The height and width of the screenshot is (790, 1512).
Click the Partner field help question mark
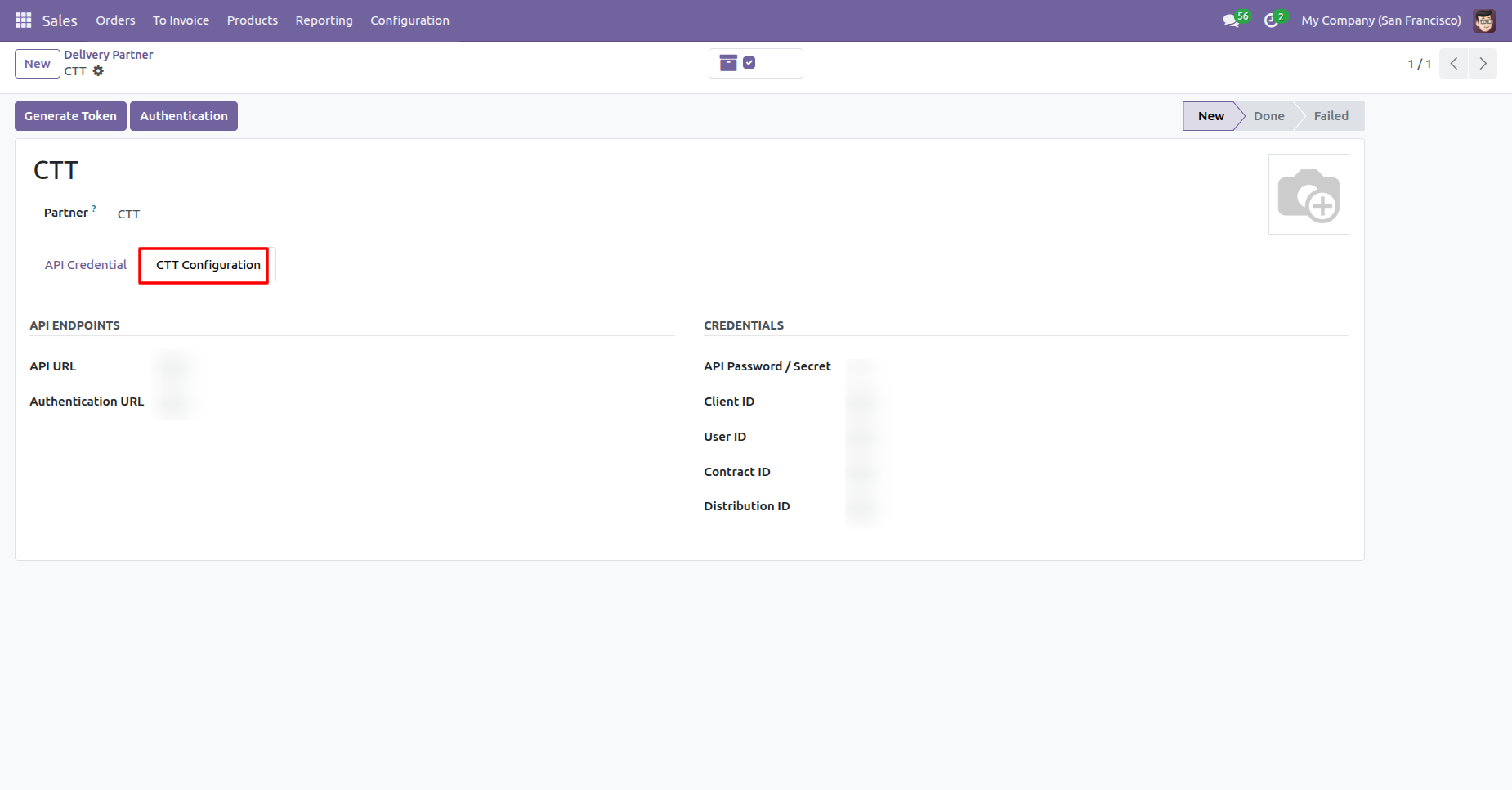(x=94, y=209)
